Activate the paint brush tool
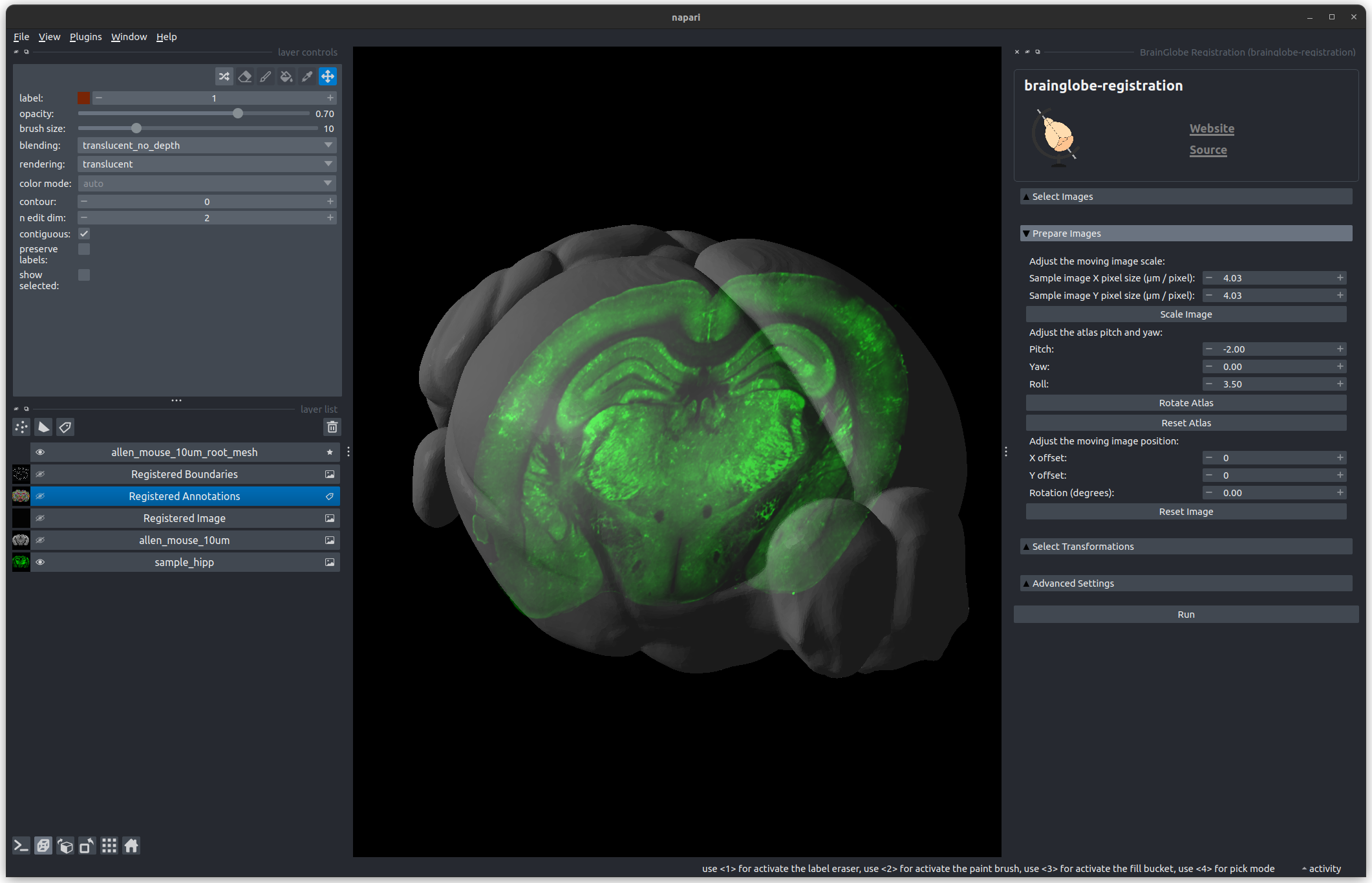 coord(266,76)
